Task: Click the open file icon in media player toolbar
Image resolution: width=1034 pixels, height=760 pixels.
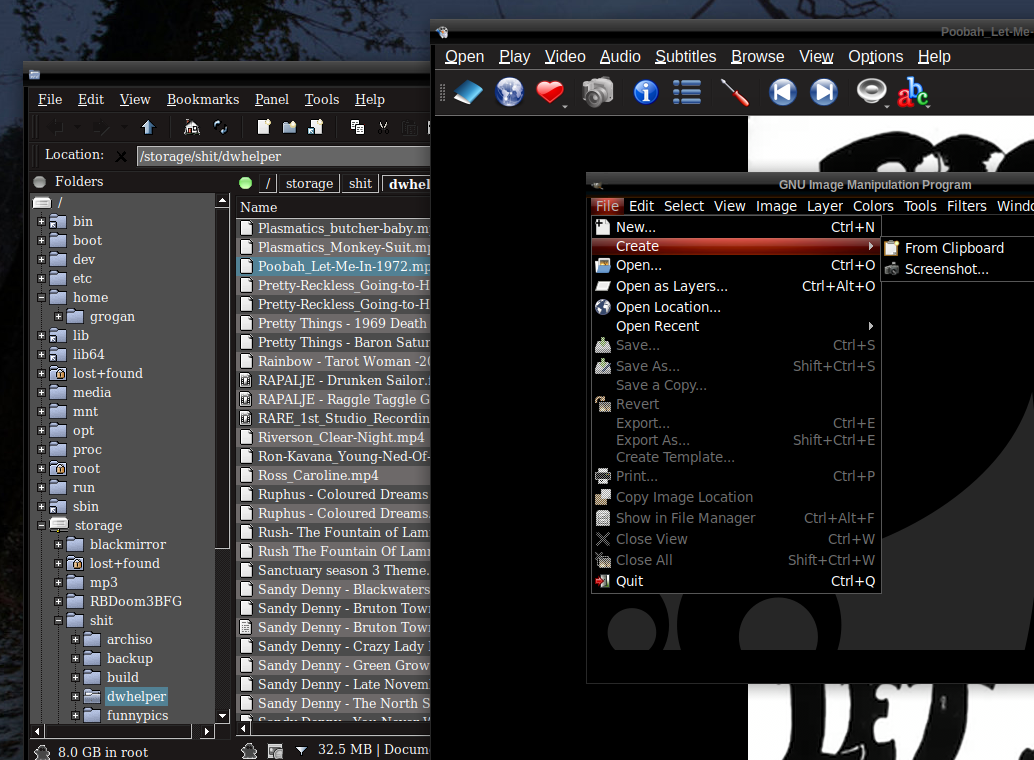Action: [469, 92]
